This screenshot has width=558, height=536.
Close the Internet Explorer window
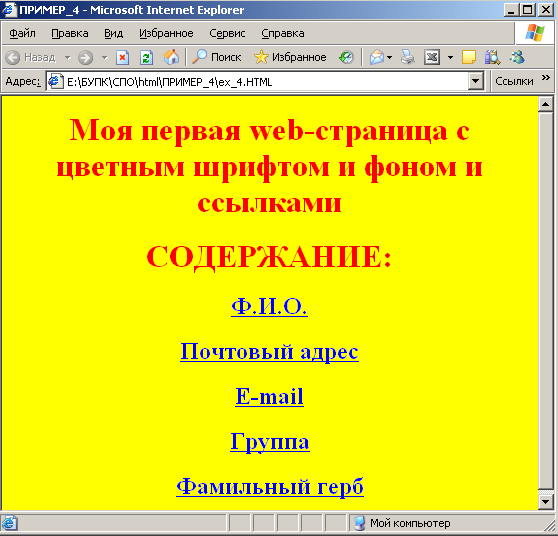545,10
